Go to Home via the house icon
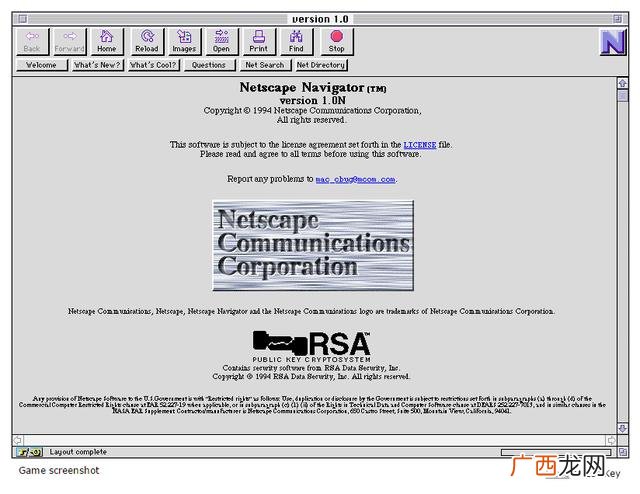This screenshot has height=494, width=640. [107, 41]
